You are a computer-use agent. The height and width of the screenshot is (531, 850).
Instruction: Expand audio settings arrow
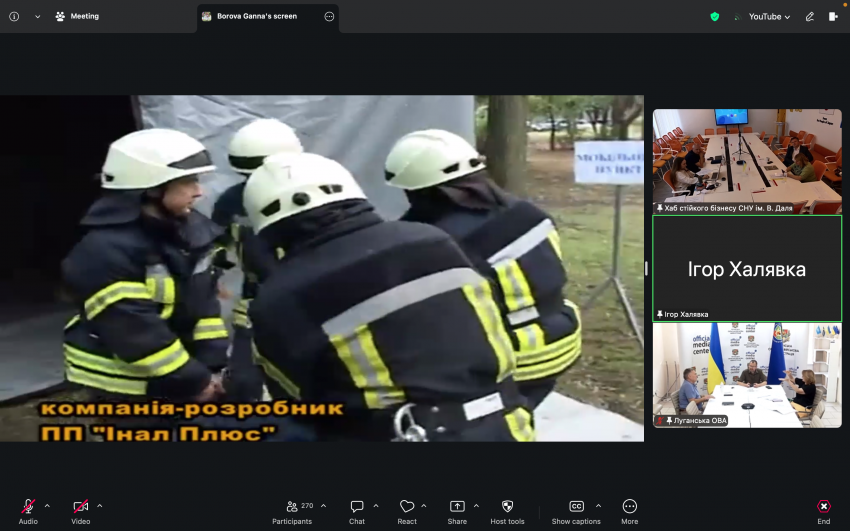[x=47, y=506]
